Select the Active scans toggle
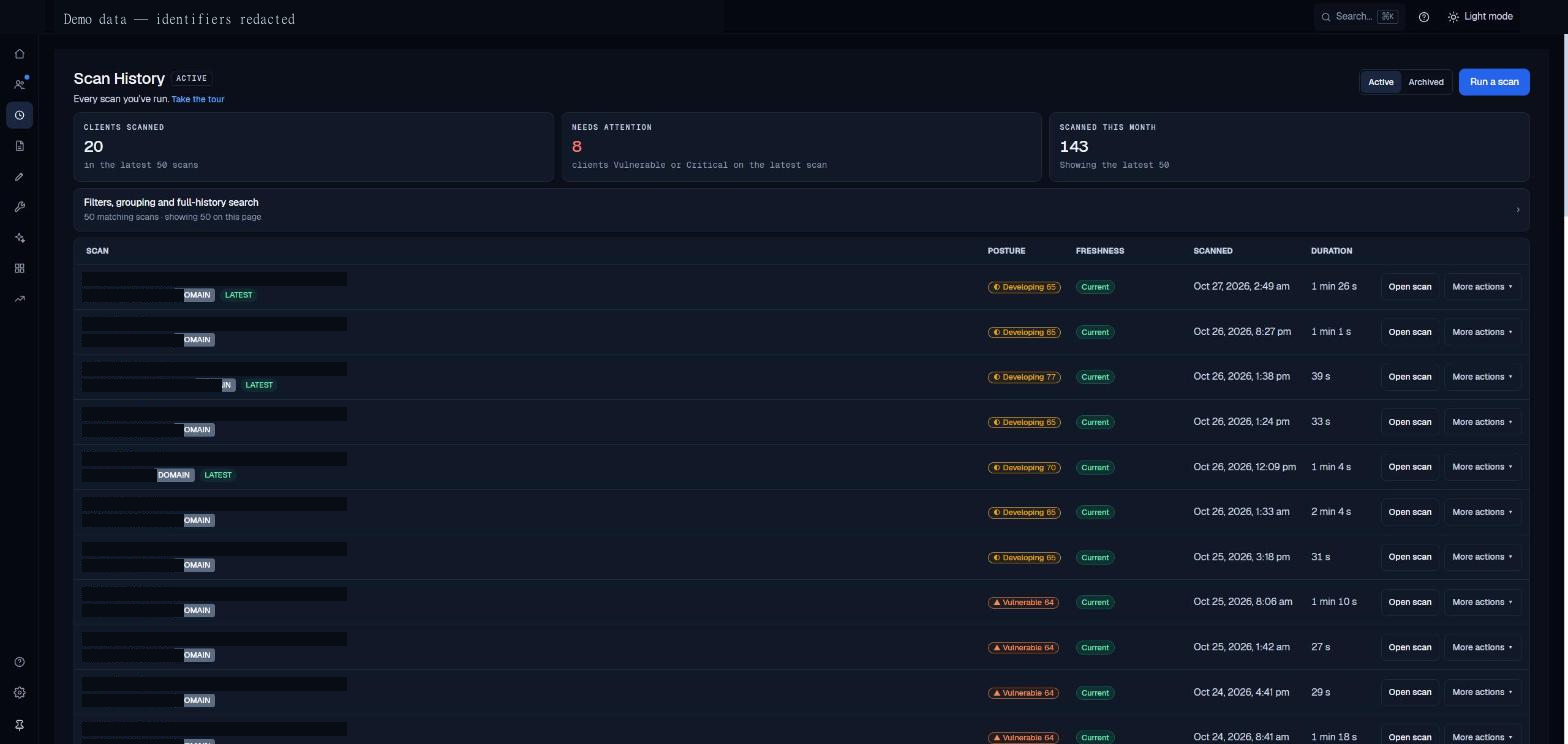The width and height of the screenshot is (1568, 744). pos(1381,82)
